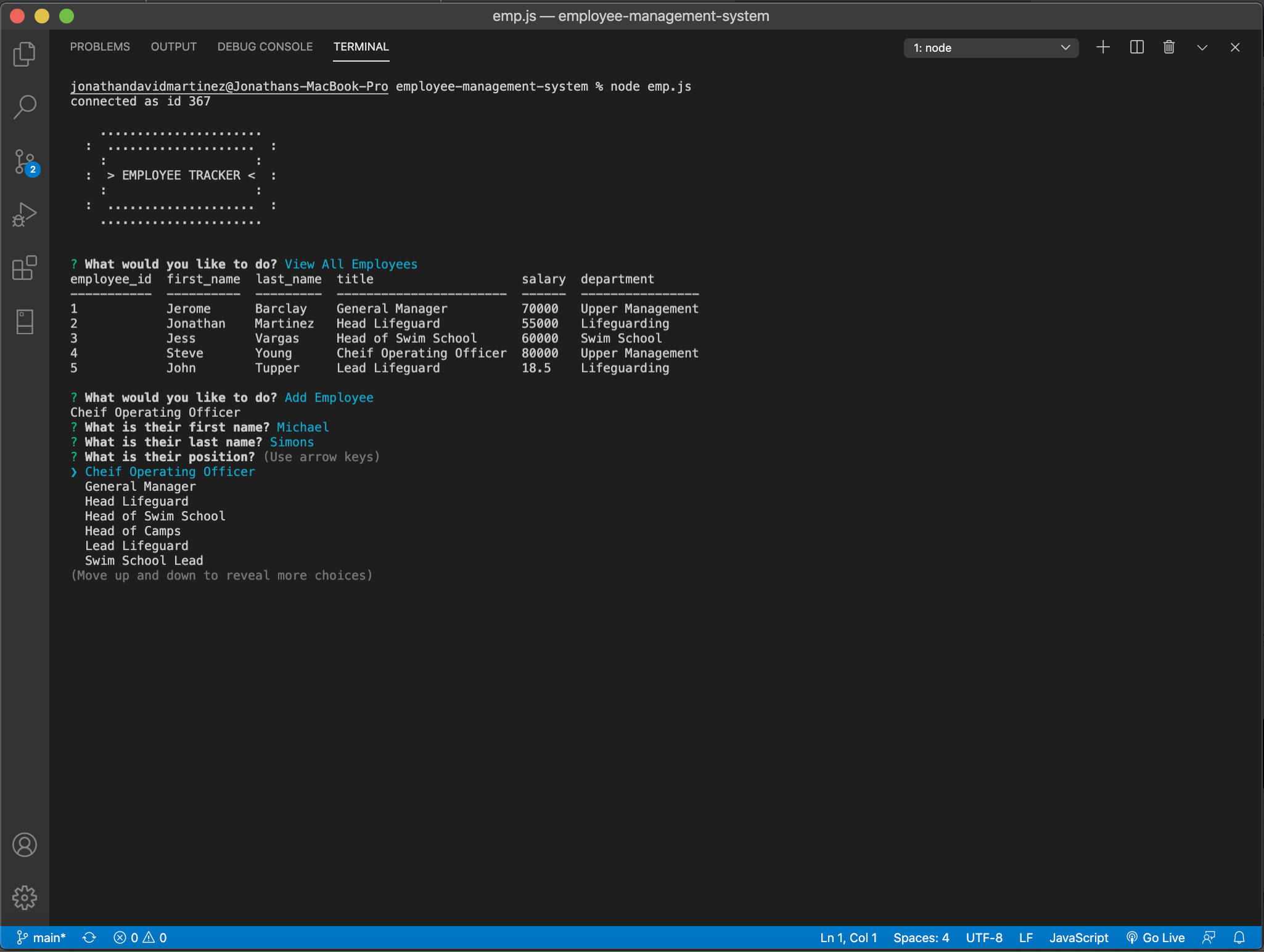
Task: Click the Accounts icon in activity bar
Action: (25, 845)
